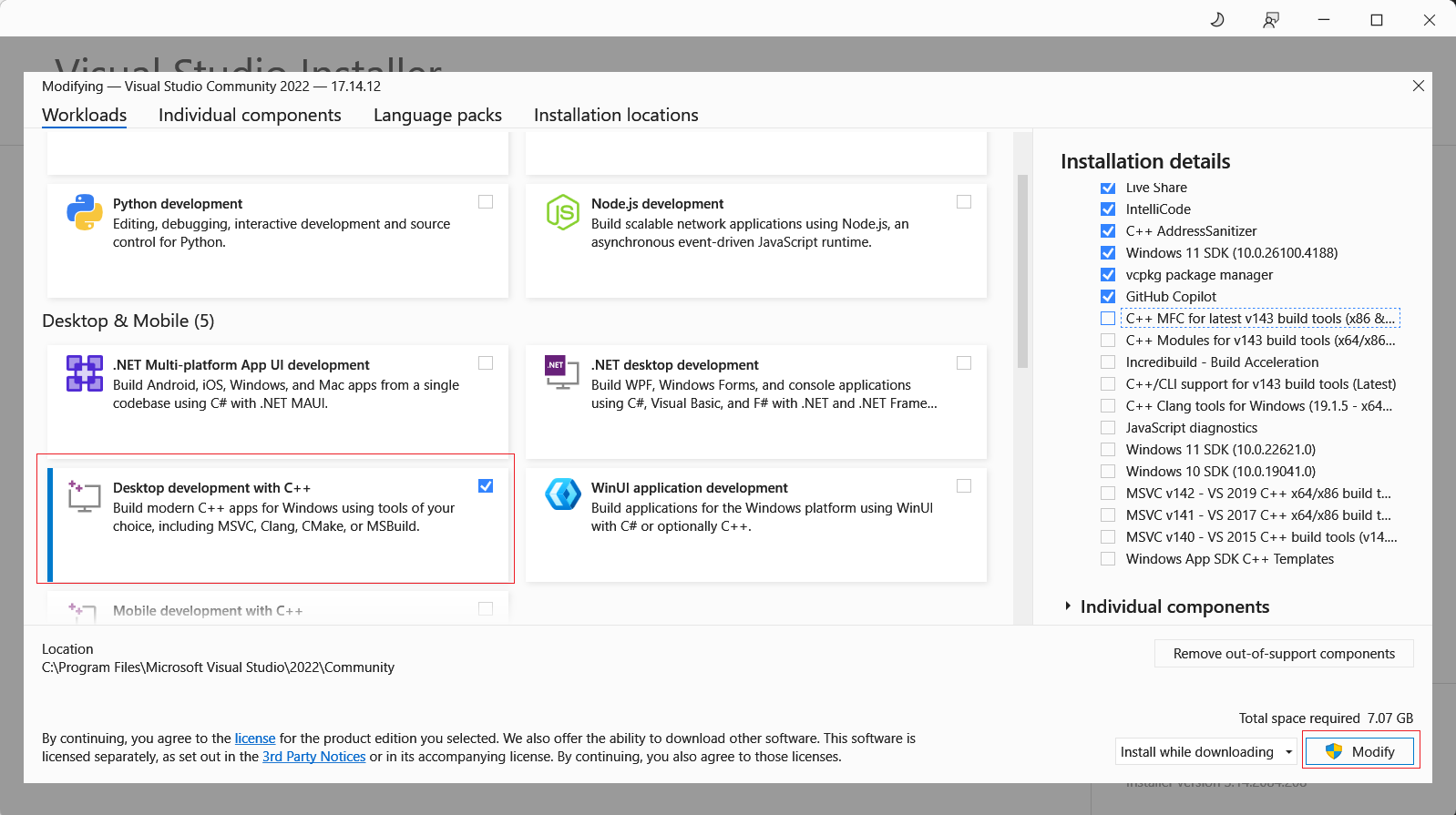Check WinUI application development checkbox
This screenshot has height=815, width=1456.
coord(964,486)
